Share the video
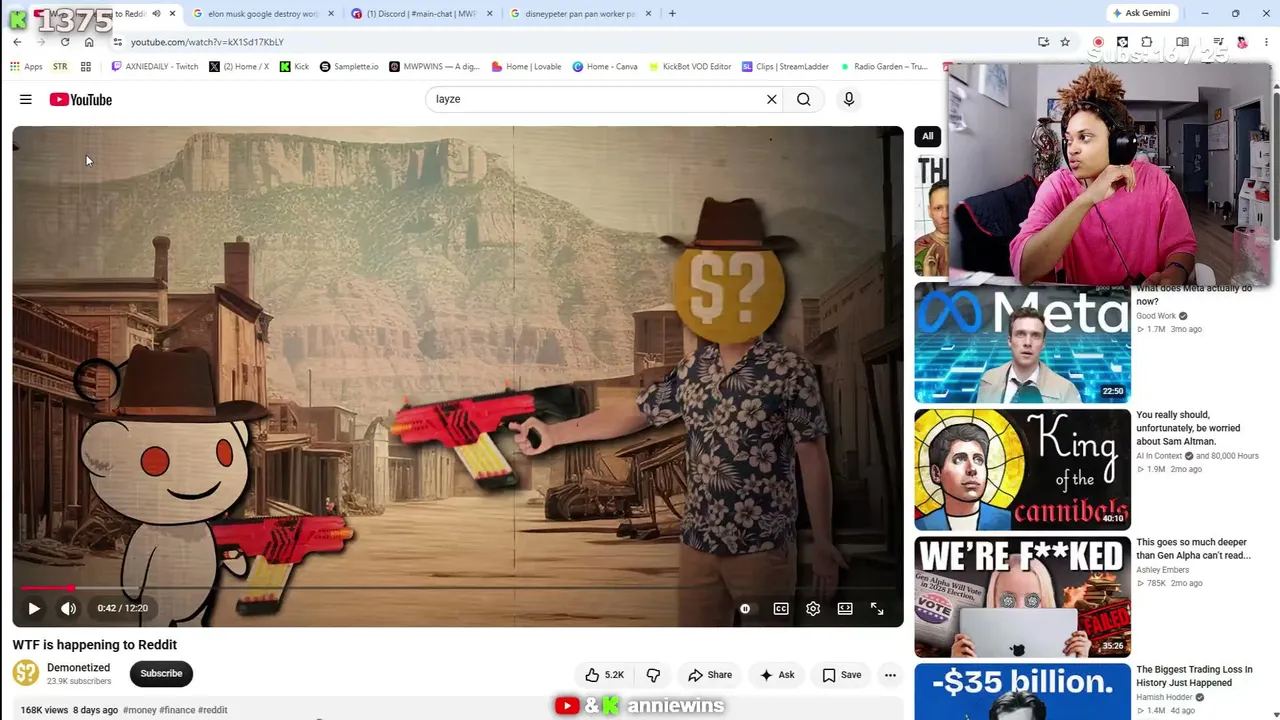1280x720 pixels. 710,675
